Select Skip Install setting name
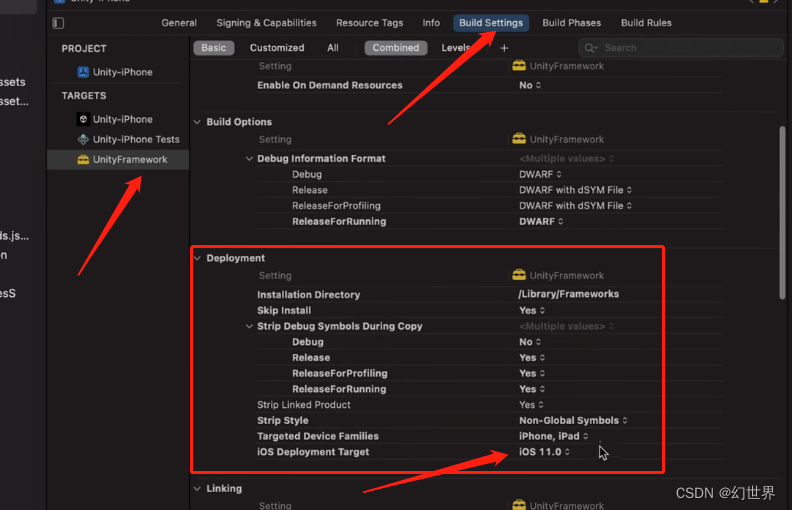Image resolution: width=792 pixels, height=510 pixels. (284, 311)
